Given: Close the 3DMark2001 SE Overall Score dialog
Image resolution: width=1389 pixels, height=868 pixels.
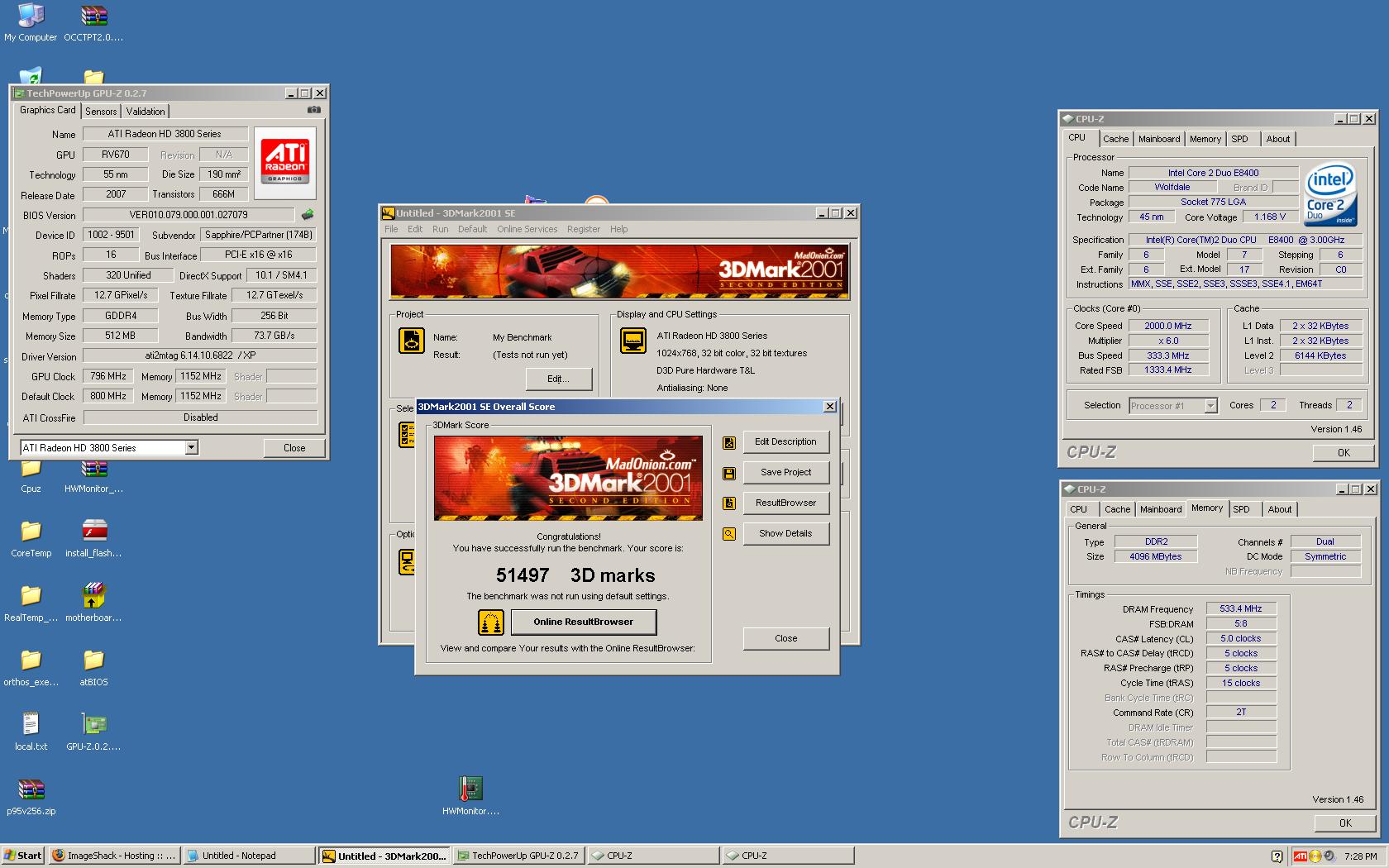Looking at the screenshot, I should (829, 406).
